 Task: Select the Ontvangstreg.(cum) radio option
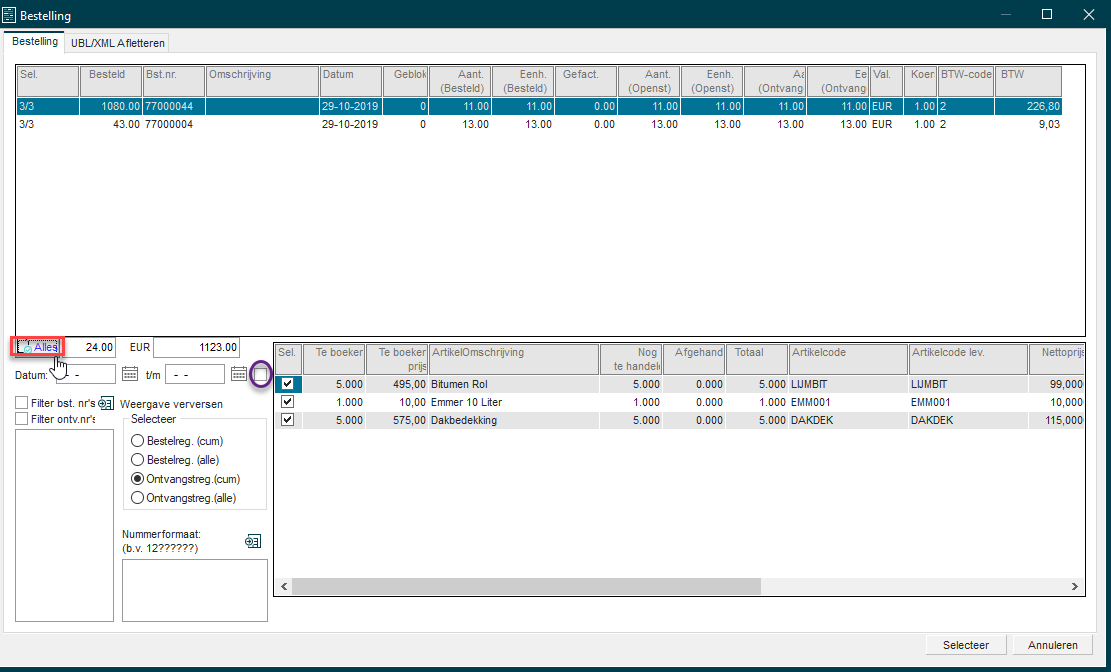point(138,478)
